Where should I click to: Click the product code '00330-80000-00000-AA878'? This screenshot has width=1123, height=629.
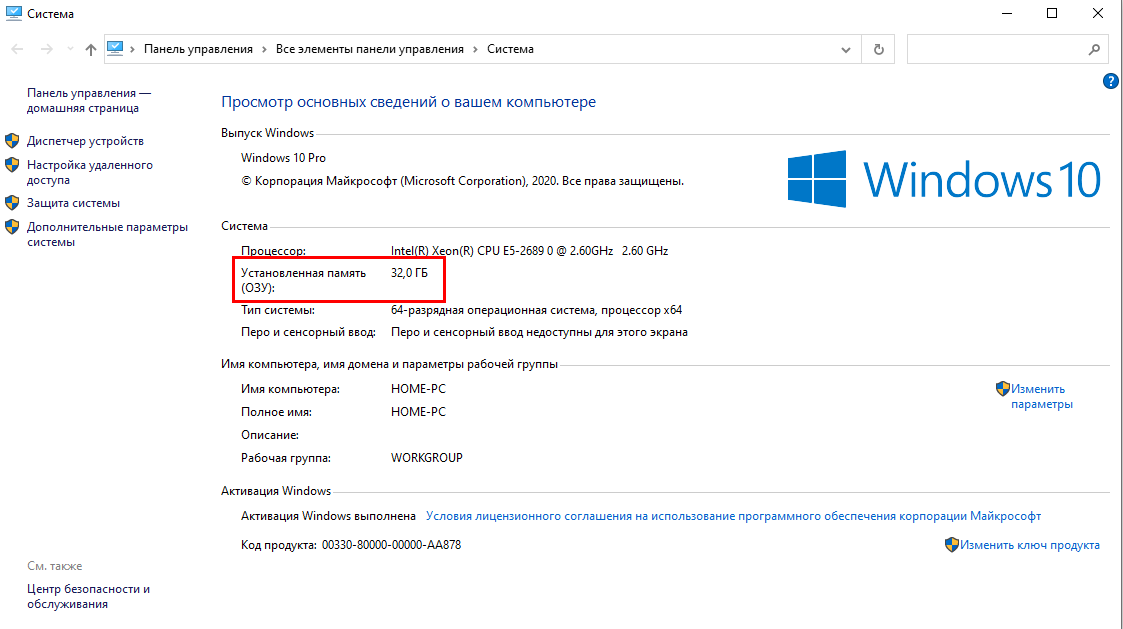click(391, 545)
